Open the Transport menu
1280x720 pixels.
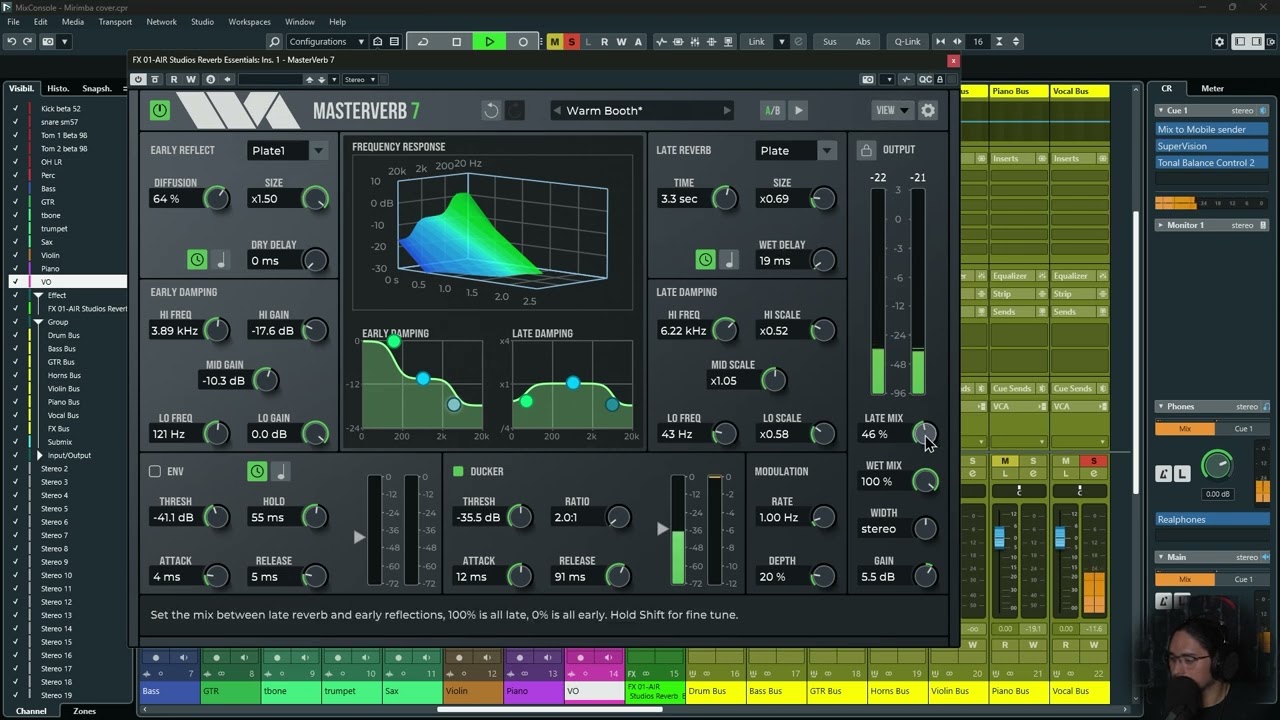(x=115, y=21)
